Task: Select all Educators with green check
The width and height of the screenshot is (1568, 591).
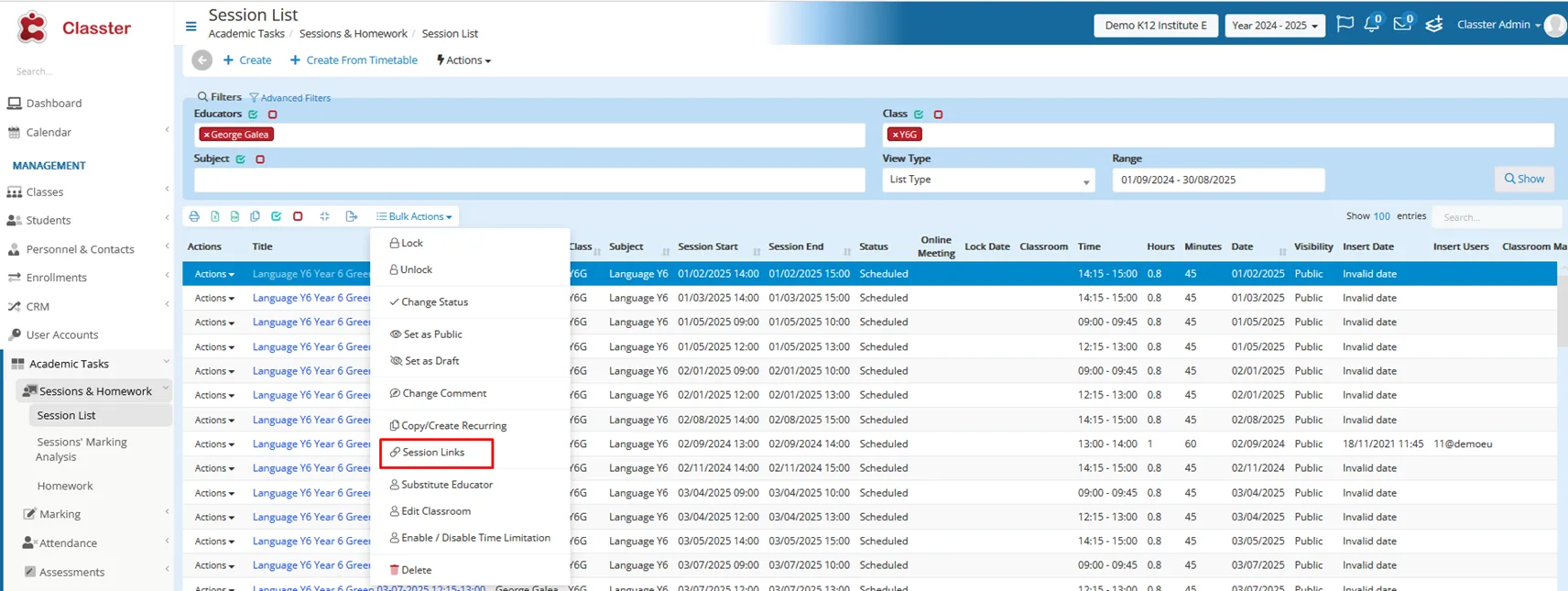Action: pyautogui.click(x=254, y=115)
